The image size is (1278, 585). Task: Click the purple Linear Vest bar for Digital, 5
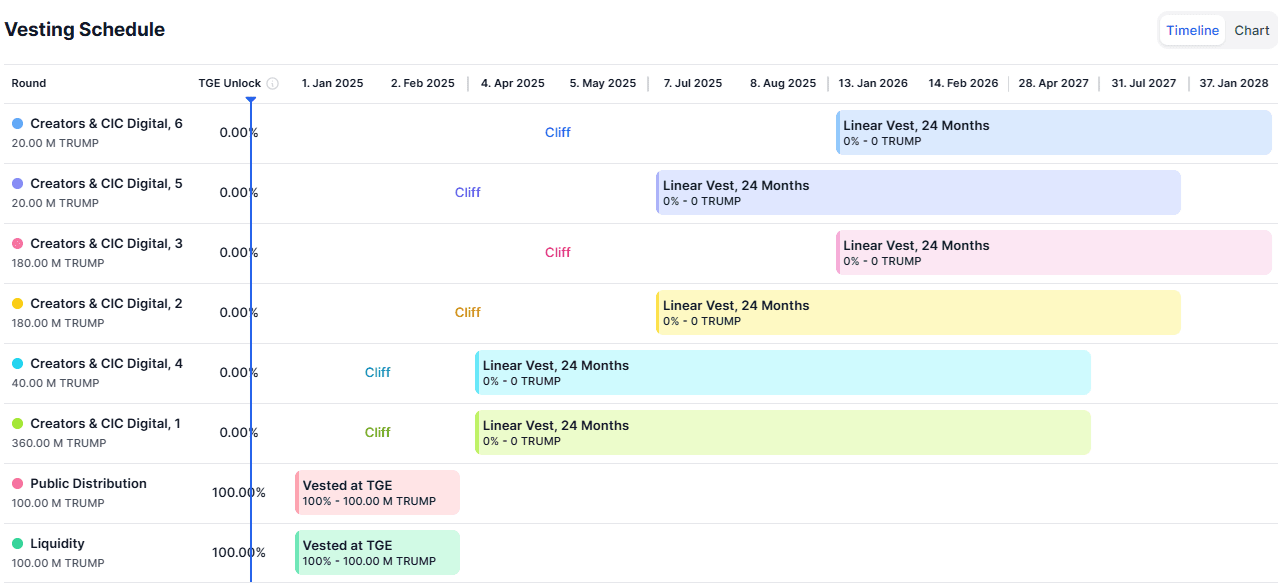918,193
